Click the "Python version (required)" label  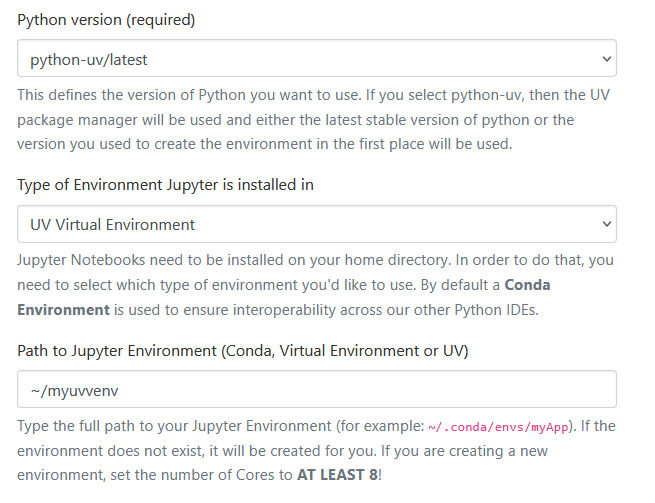tap(107, 20)
